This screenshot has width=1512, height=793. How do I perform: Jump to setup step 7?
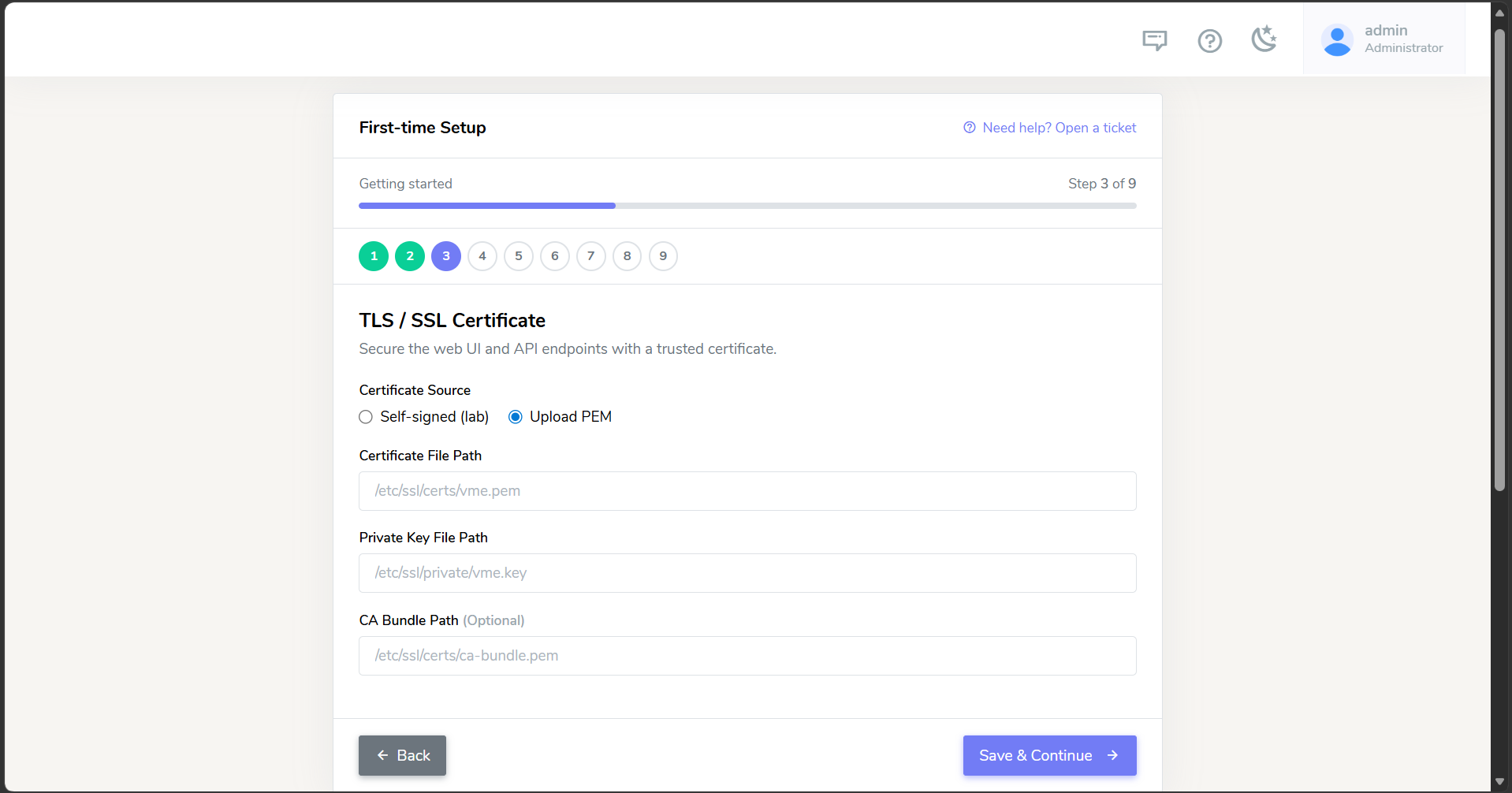591,256
